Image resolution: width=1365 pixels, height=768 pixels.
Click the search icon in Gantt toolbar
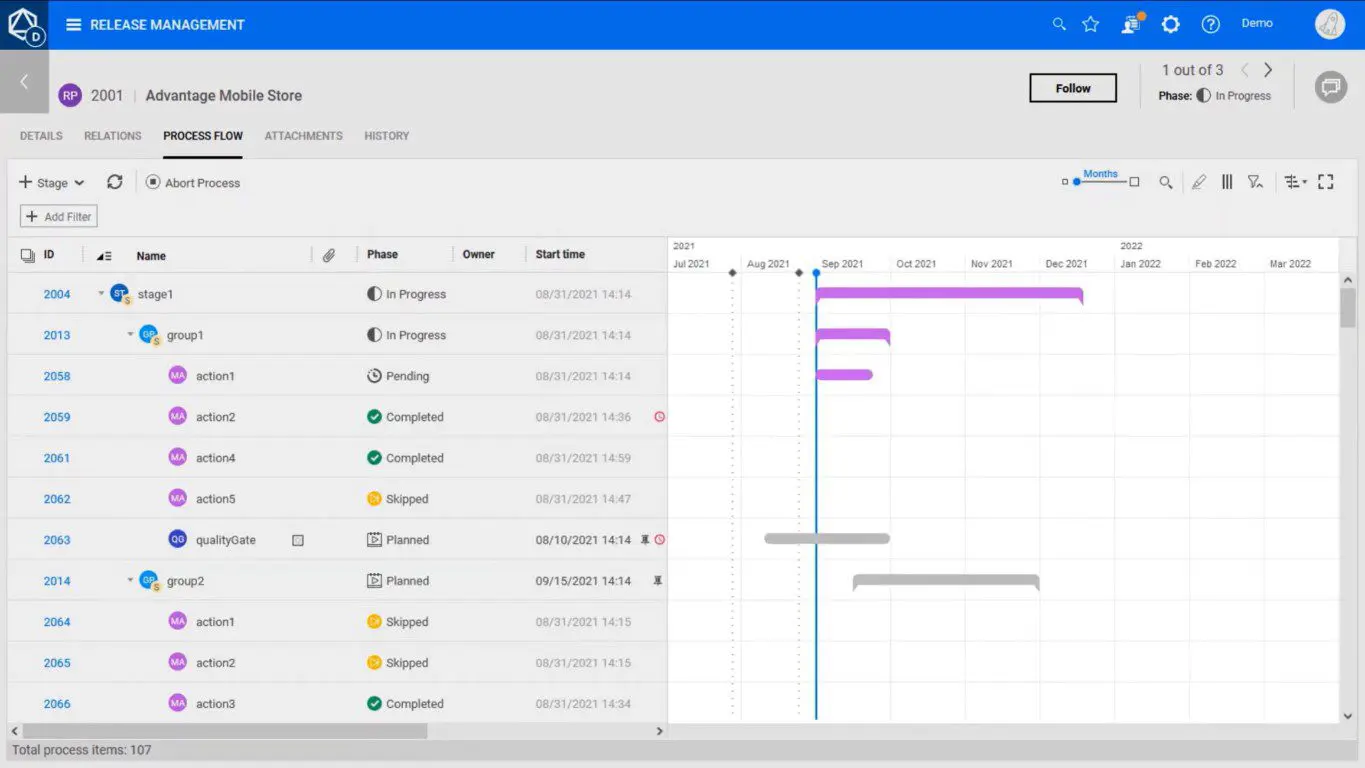click(1166, 182)
